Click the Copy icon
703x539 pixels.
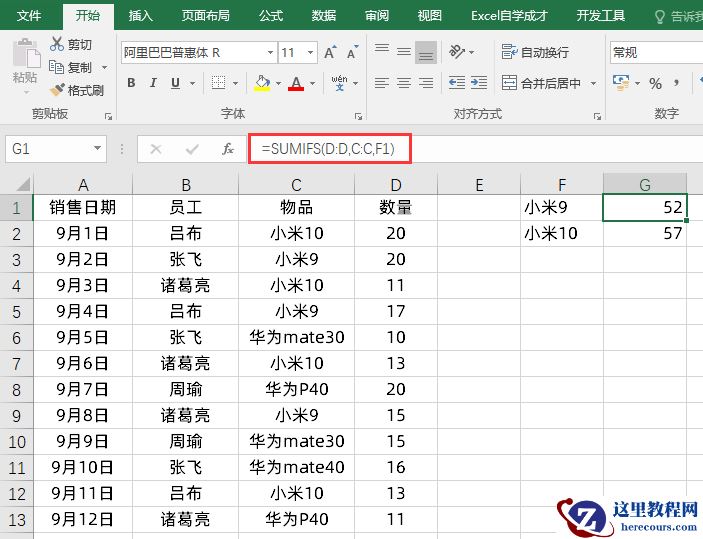coord(56,67)
